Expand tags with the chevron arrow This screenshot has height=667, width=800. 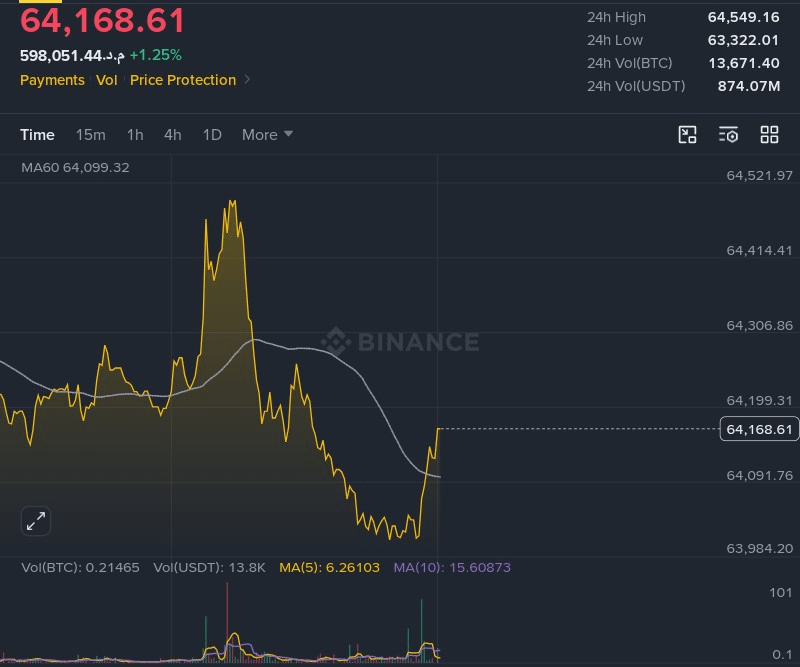coord(247,80)
